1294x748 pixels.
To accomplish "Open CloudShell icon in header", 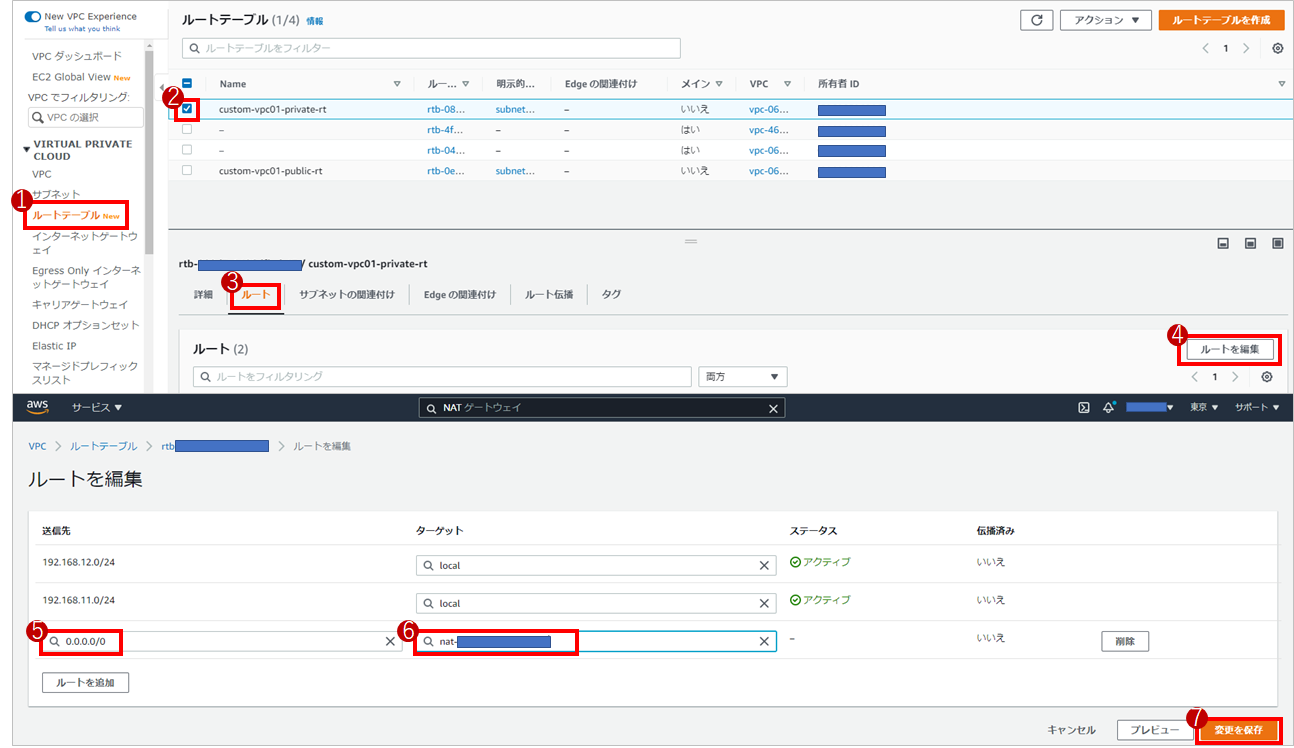I will pyautogui.click(x=1083, y=407).
